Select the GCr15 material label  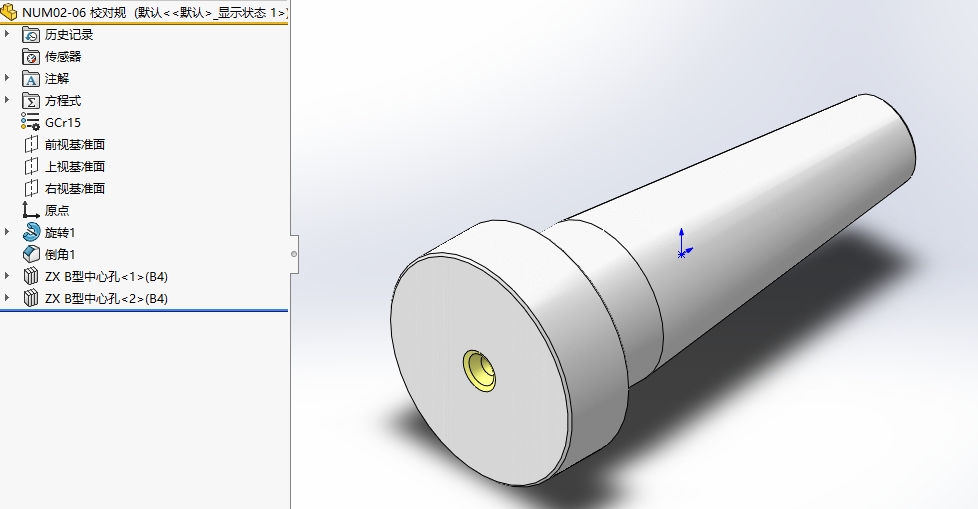click(63, 123)
